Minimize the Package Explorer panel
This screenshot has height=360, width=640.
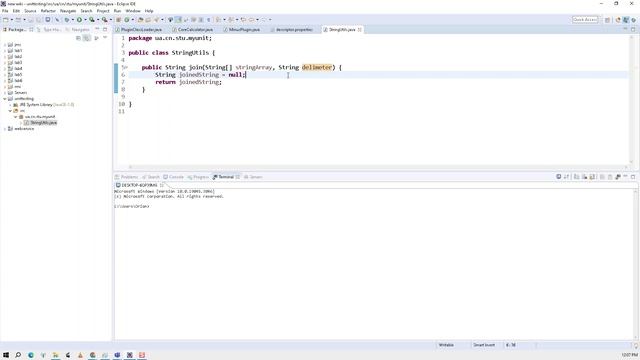[x=97, y=29]
